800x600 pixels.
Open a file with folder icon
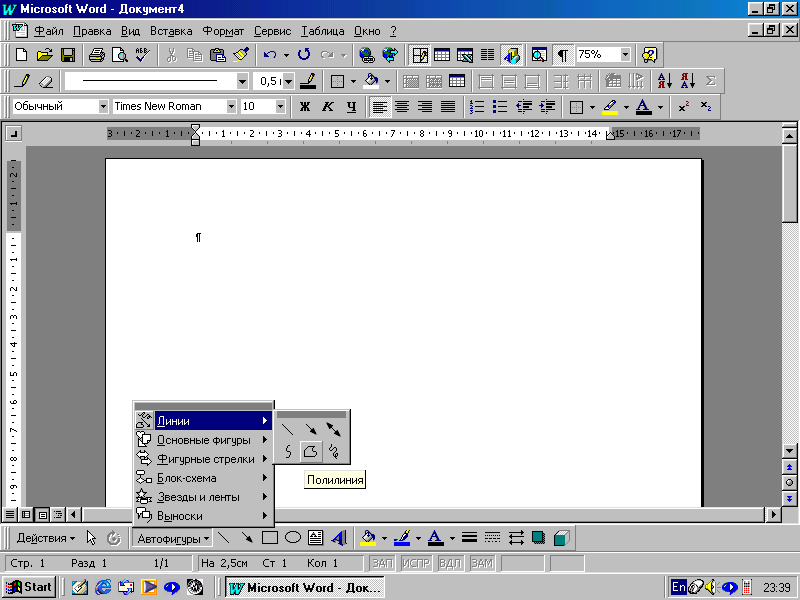44,55
